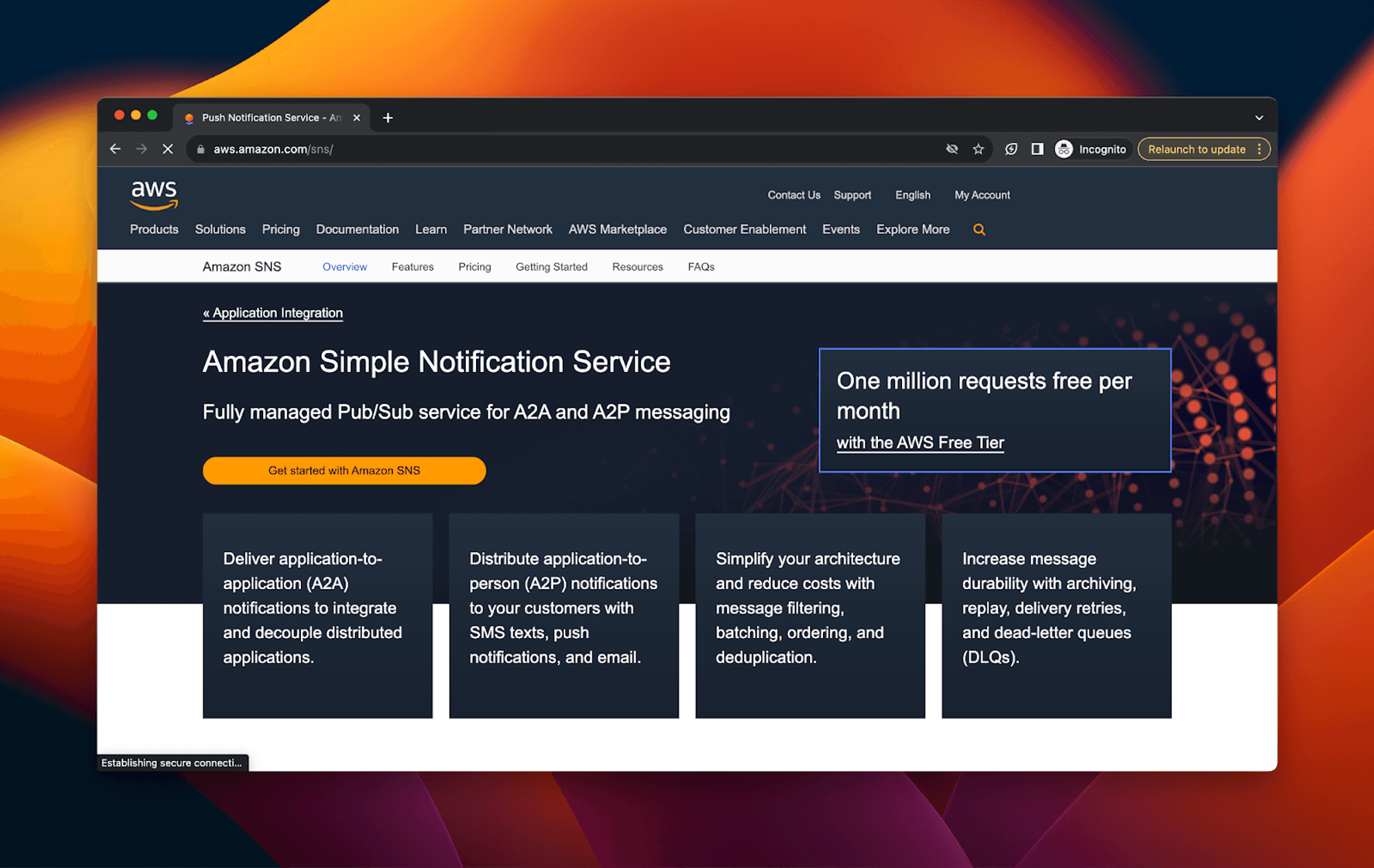Select the Getting Started tab
The image size is (1374, 868).
click(552, 266)
